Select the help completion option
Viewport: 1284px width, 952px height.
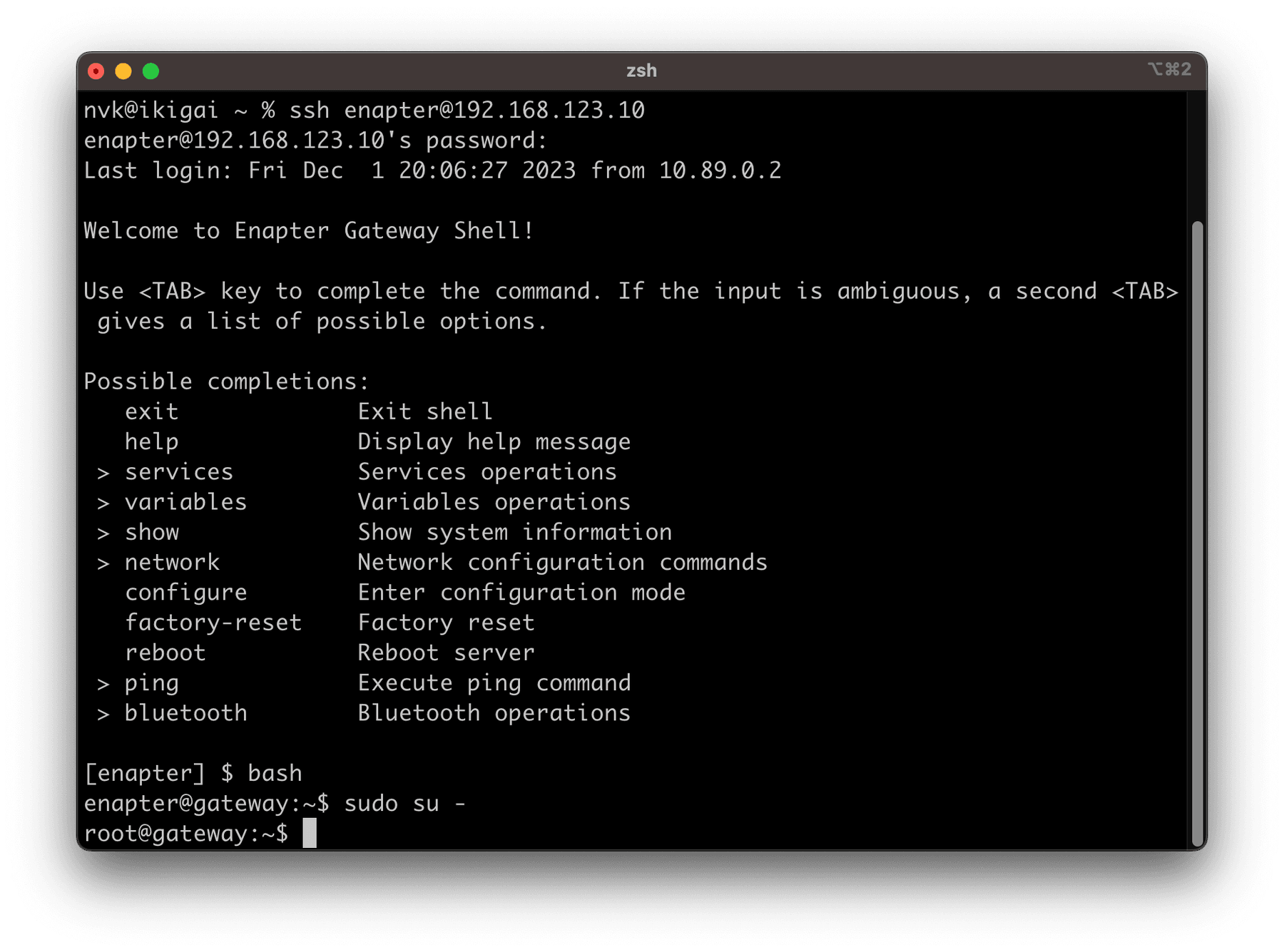[x=151, y=441]
